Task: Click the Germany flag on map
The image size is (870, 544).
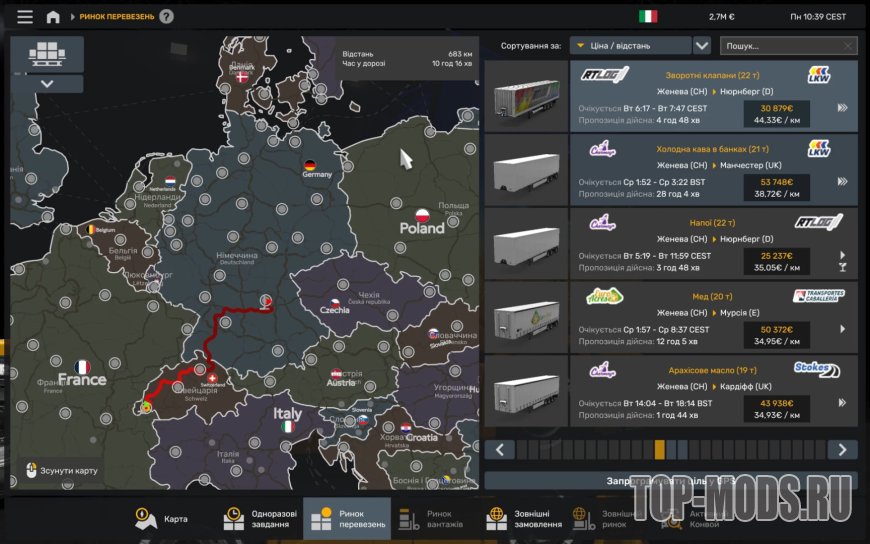Action: [310, 165]
